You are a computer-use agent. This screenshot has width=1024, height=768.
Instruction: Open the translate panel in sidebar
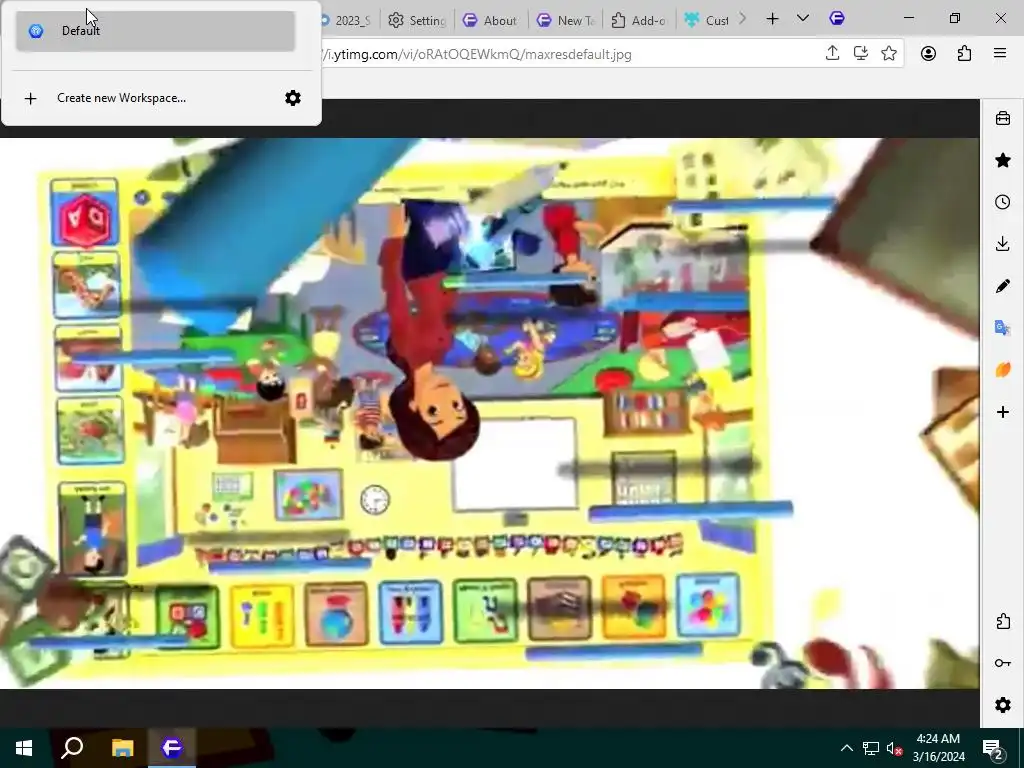[x=1002, y=327]
